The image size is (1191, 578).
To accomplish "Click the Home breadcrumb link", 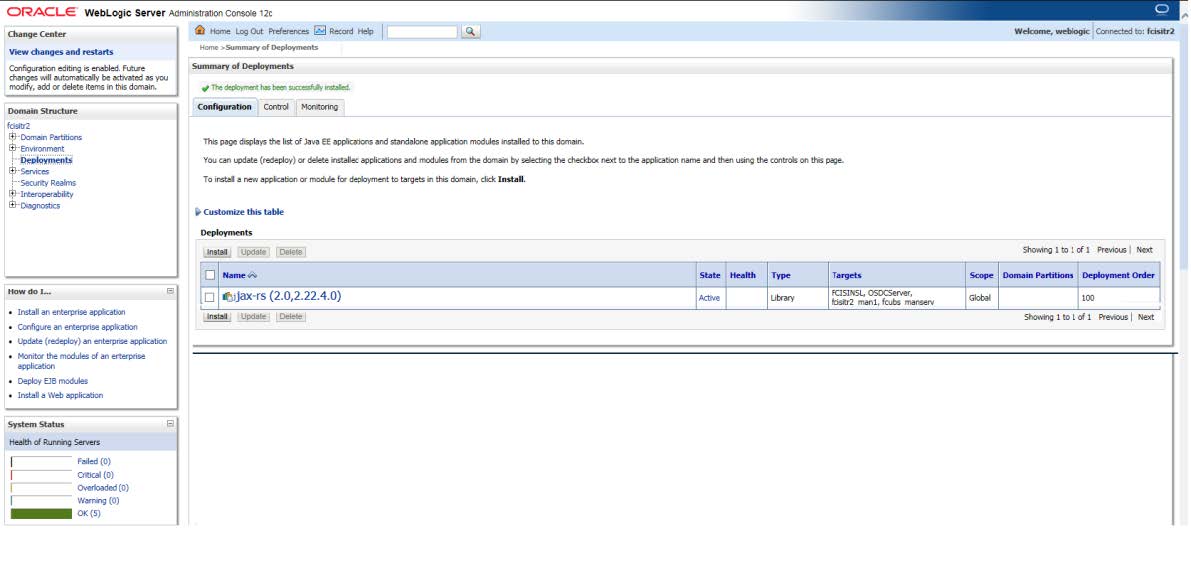I will tap(209, 47).
